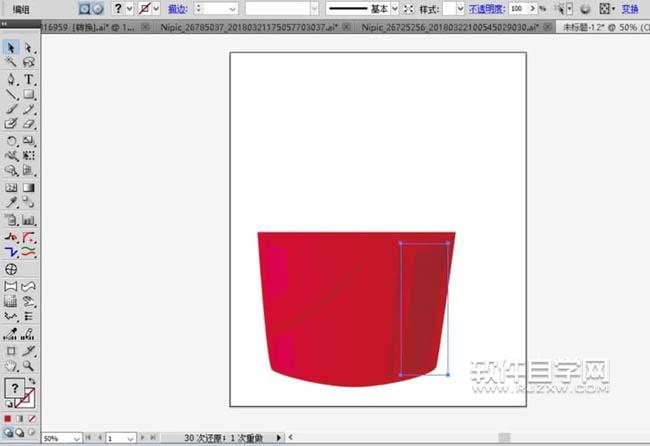
Task: Click the fill question-mark swatch in toolbox
Action: tap(15, 388)
